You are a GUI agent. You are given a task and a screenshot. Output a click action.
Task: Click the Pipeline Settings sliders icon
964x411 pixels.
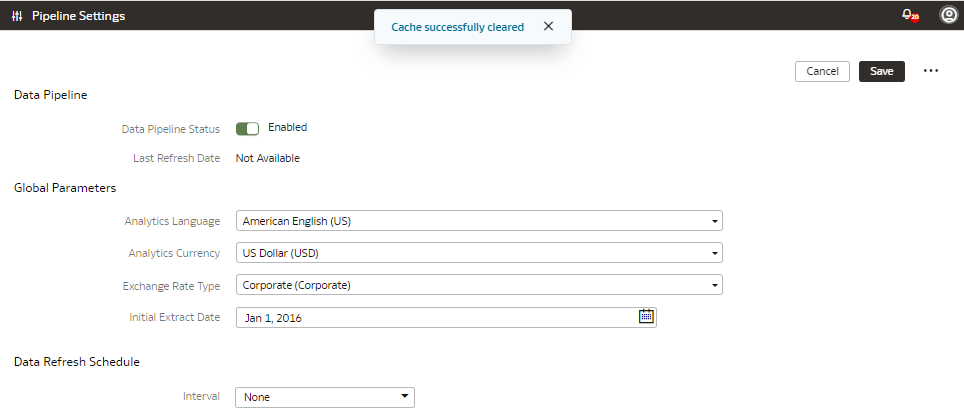click(17, 16)
